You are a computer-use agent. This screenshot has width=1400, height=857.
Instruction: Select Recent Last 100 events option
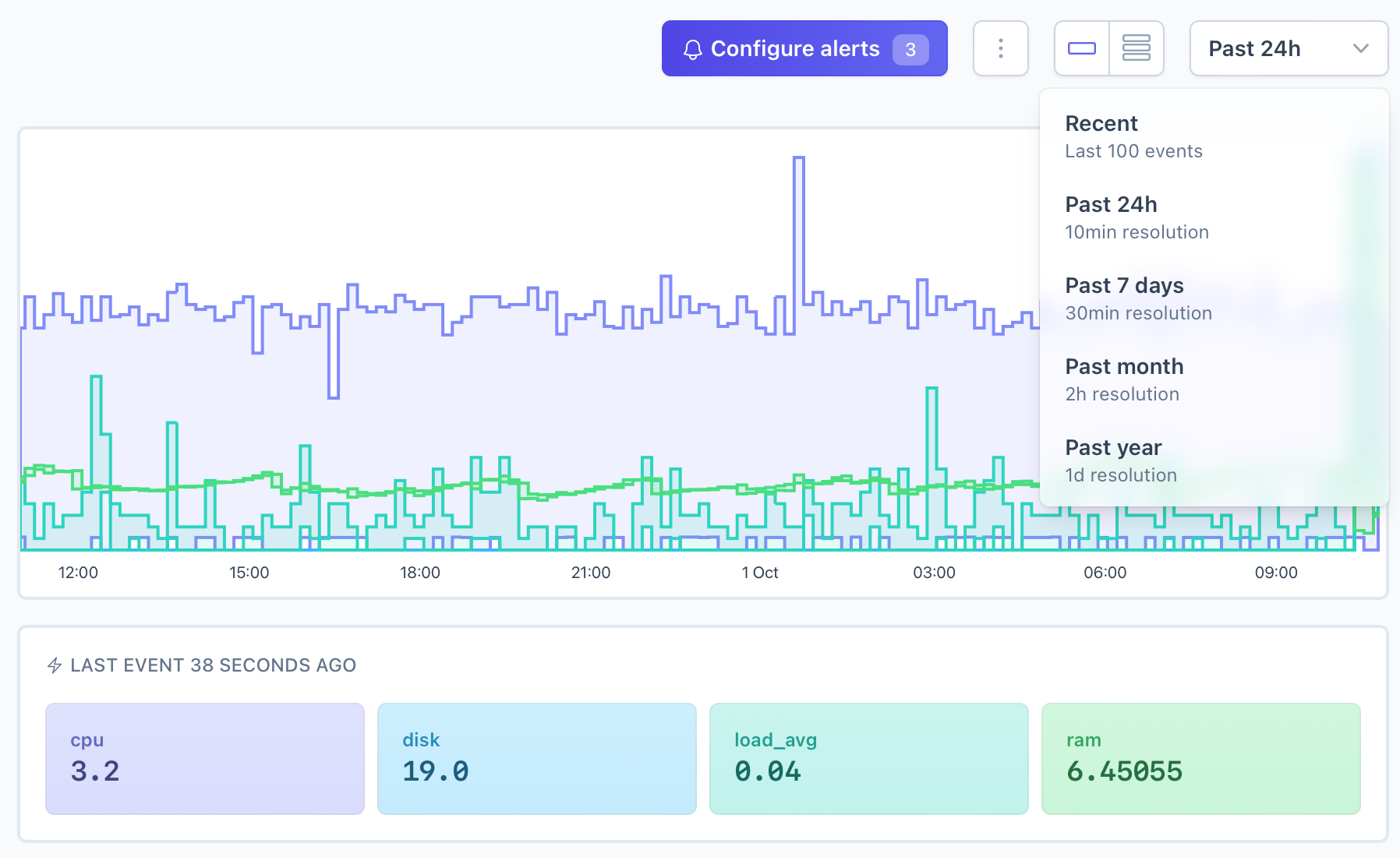1214,136
